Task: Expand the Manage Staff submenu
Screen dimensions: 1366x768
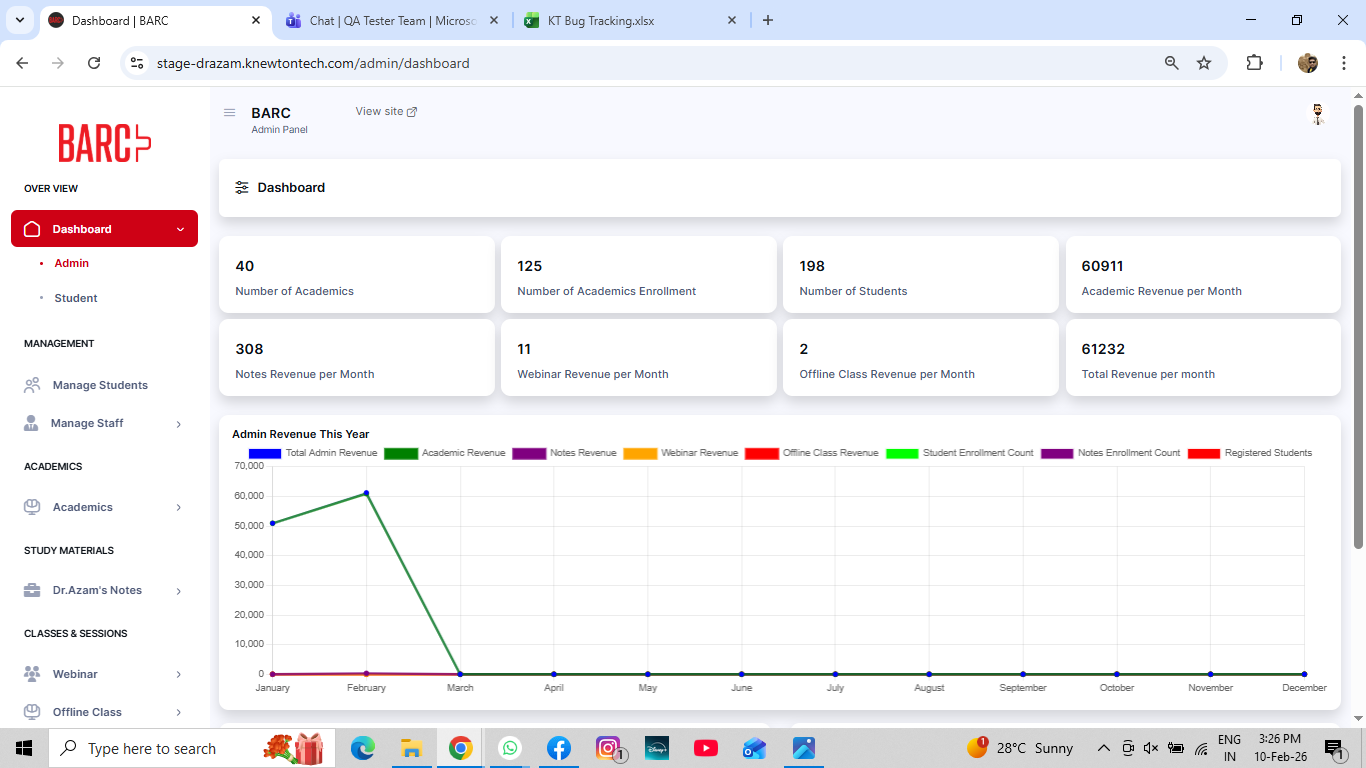Action: click(x=179, y=424)
